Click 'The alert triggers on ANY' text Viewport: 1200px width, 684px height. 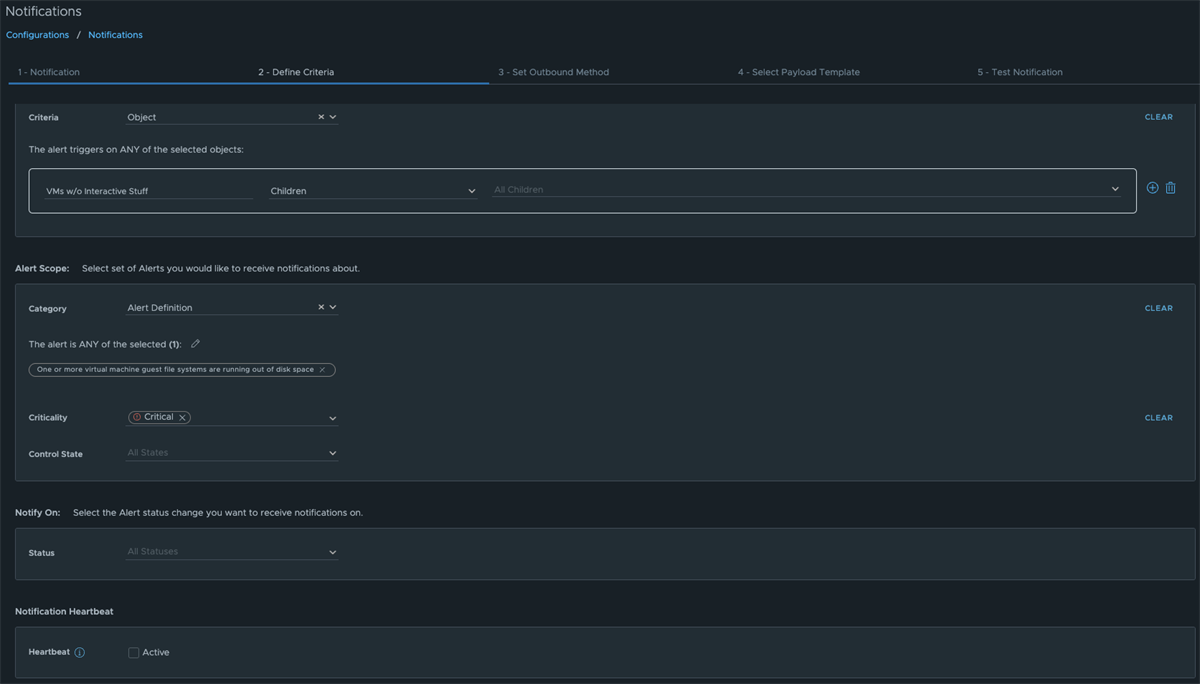click(x=136, y=149)
